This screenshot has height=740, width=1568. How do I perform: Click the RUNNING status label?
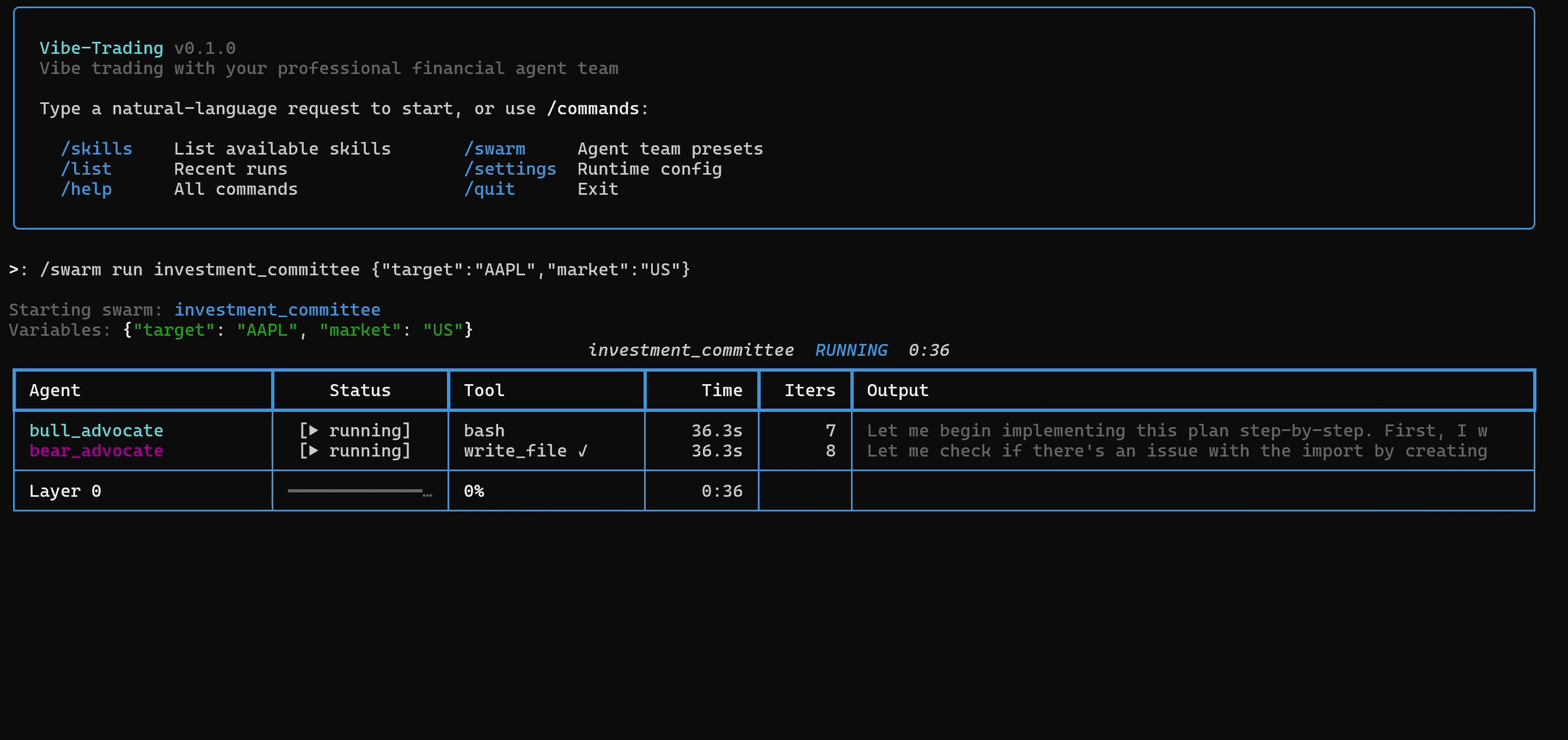[851, 350]
